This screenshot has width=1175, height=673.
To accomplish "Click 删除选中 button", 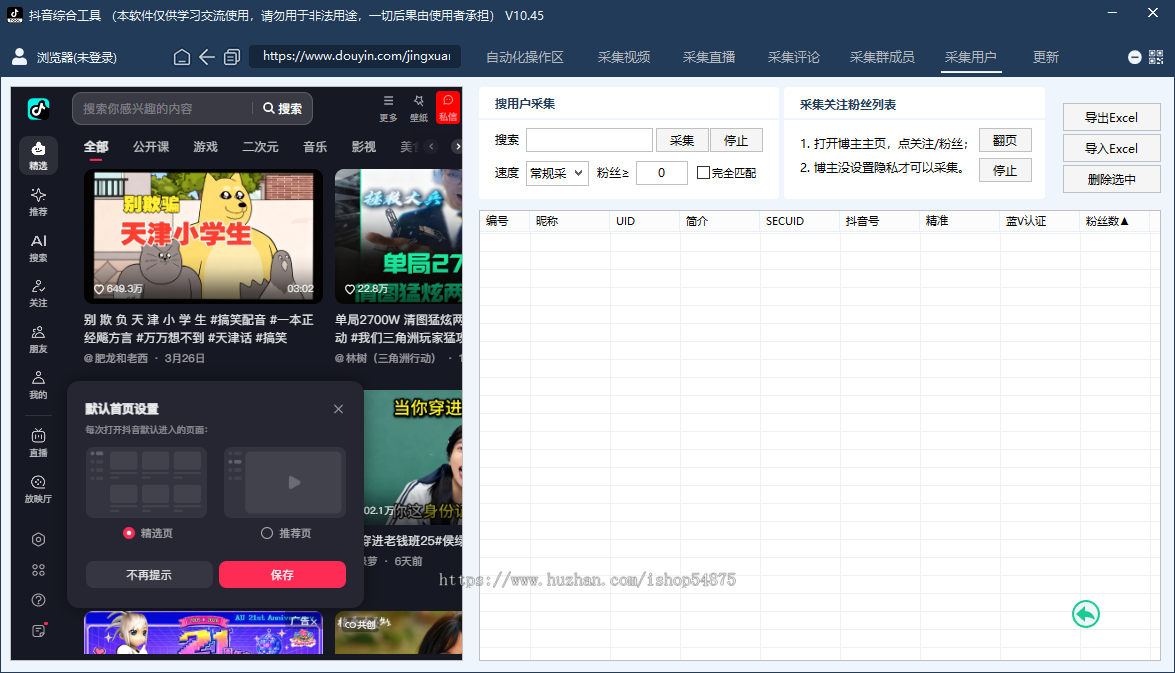I will pos(1111,179).
